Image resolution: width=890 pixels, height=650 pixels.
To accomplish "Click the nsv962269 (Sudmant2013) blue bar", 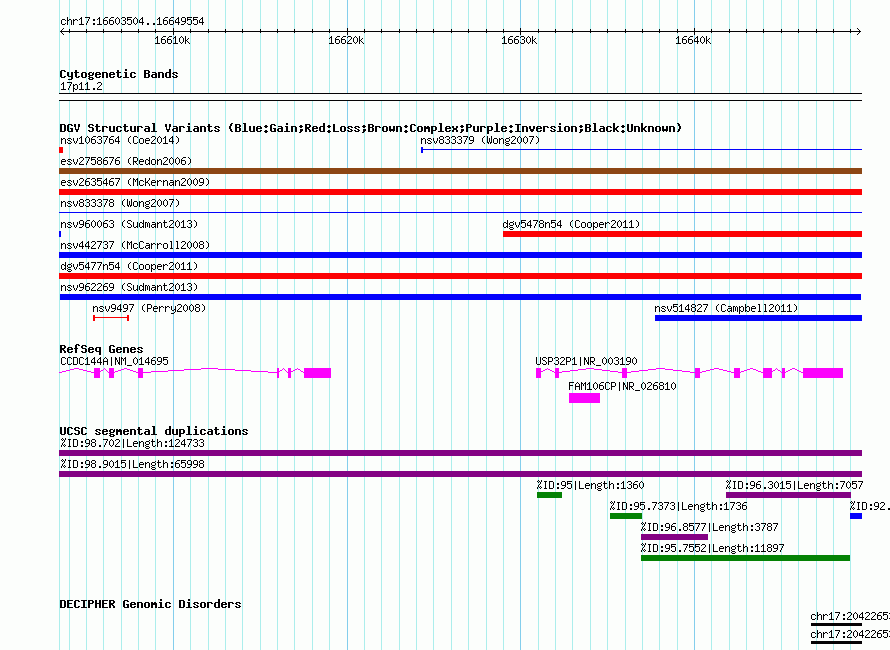I will pyautogui.click(x=460, y=297).
